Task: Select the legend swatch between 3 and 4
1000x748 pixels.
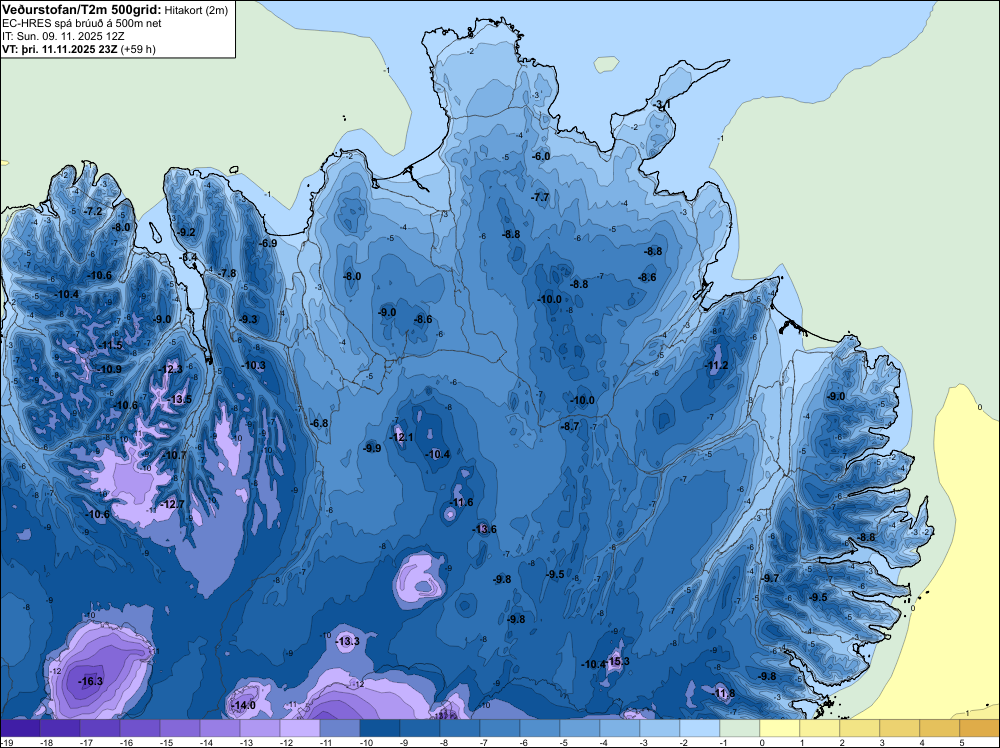Action: click(x=900, y=729)
